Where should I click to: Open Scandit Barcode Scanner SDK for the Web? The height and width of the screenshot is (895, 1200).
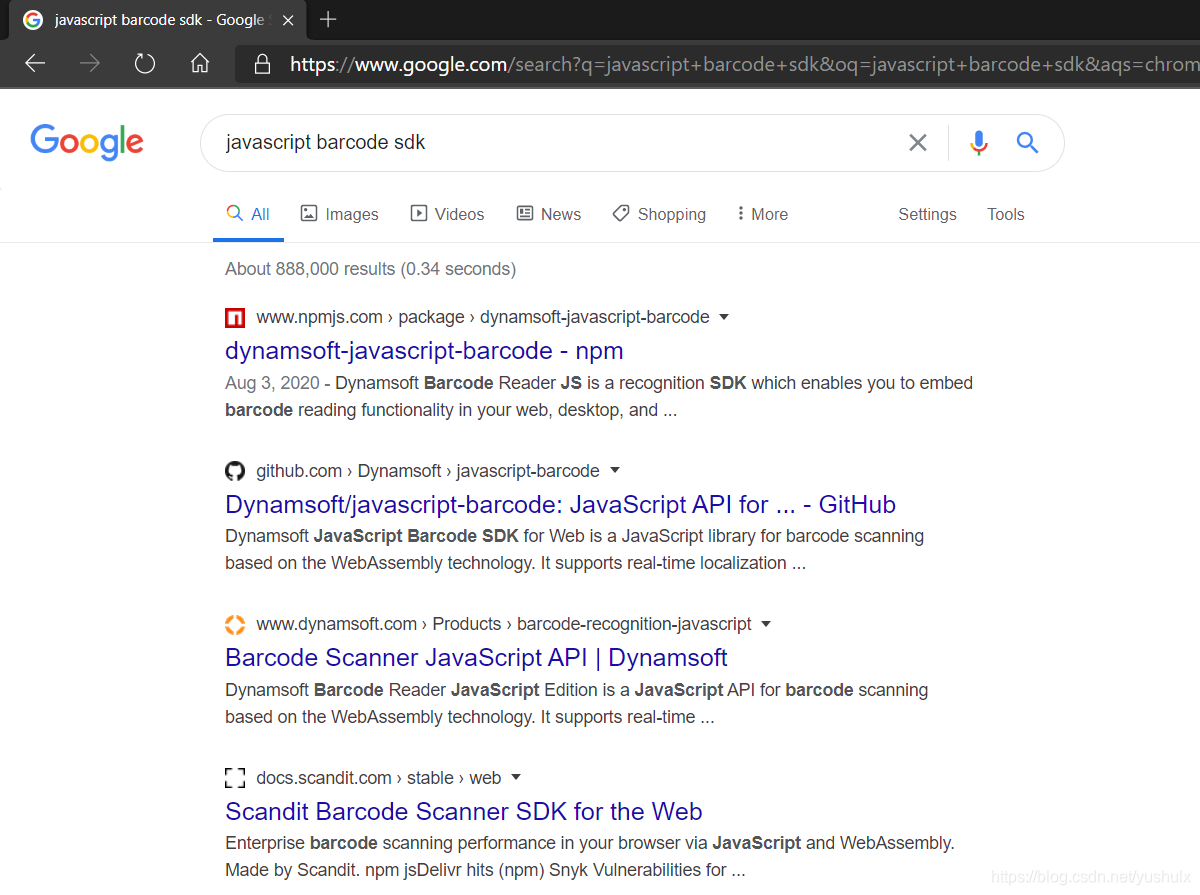click(464, 811)
